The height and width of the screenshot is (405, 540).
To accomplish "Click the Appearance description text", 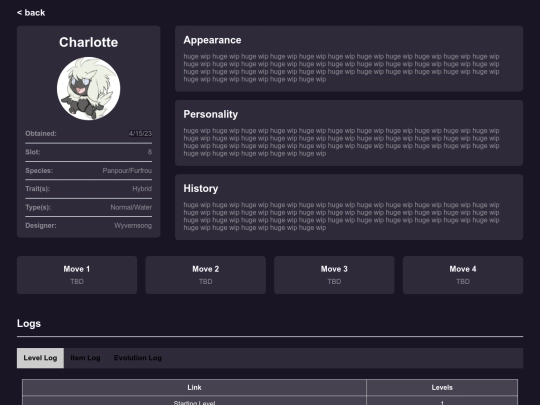I will point(341,68).
